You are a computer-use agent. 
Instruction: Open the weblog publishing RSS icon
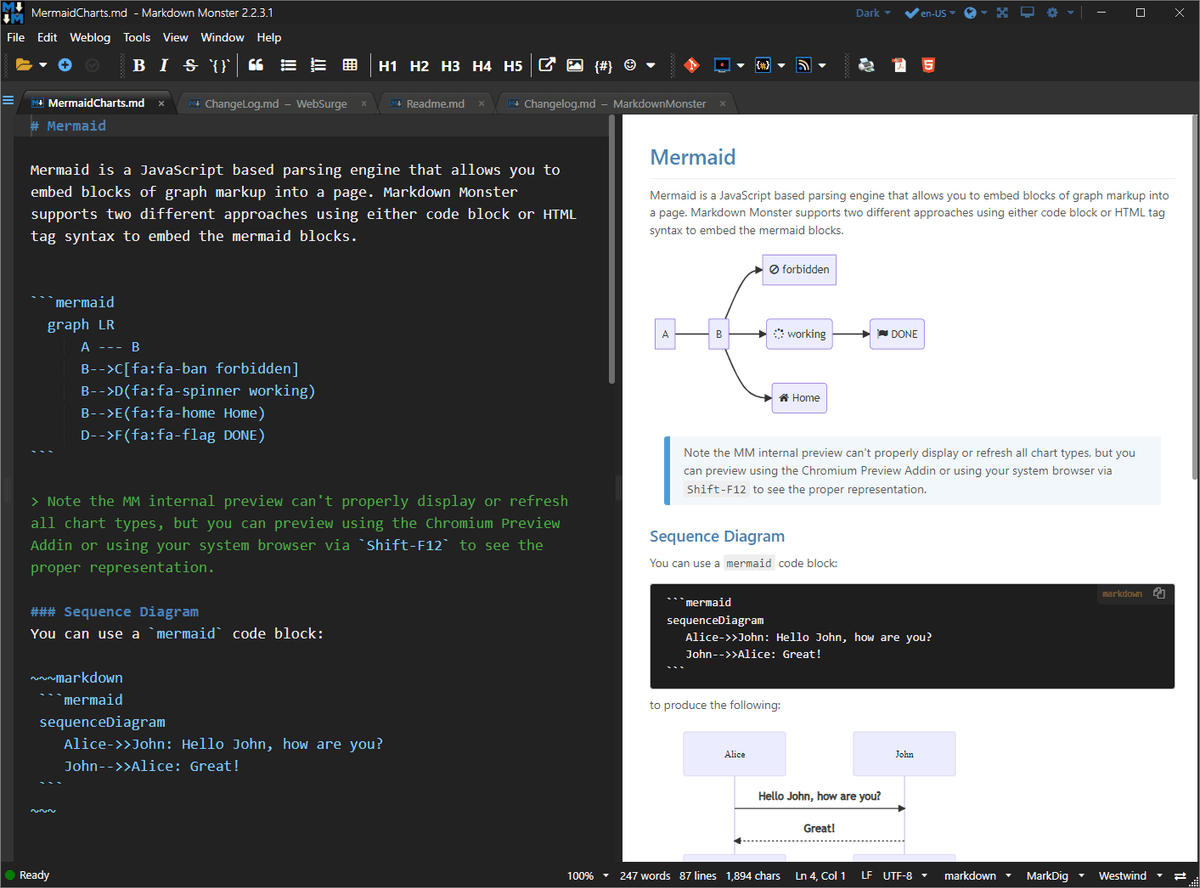click(803, 65)
